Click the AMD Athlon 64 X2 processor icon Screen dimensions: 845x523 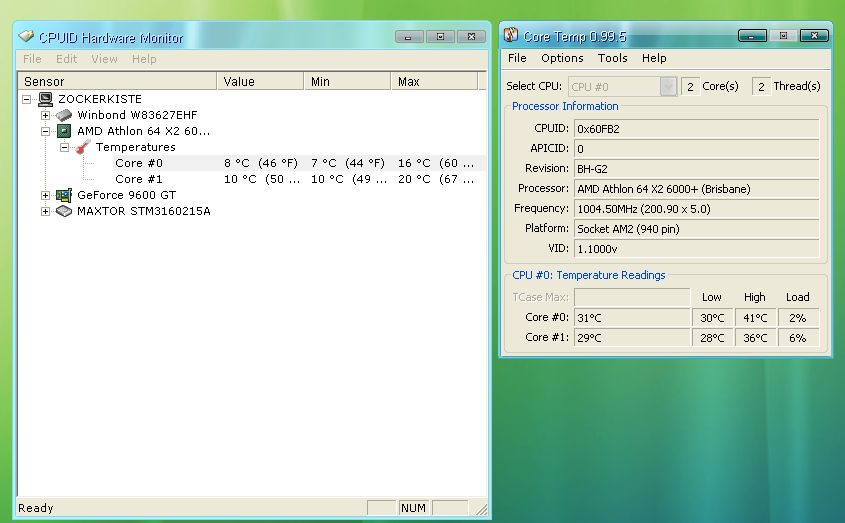coord(64,131)
